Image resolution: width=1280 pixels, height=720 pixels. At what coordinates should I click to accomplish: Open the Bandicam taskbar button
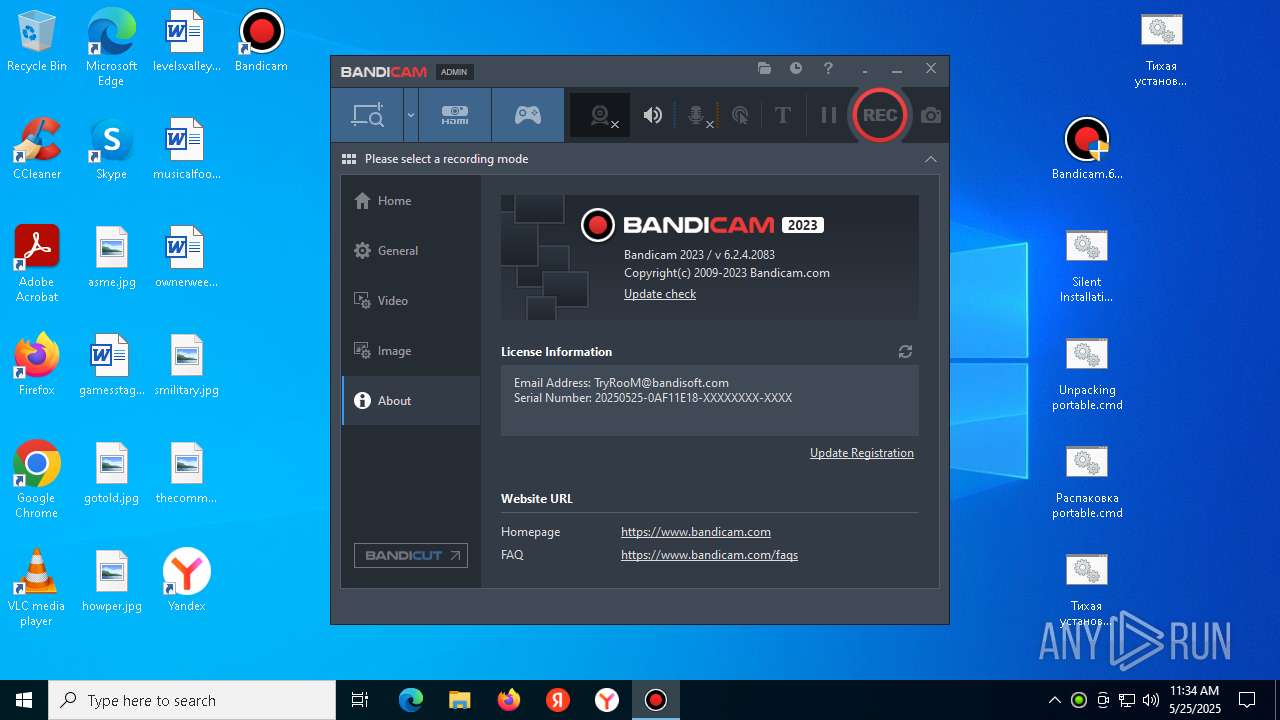point(656,700)
